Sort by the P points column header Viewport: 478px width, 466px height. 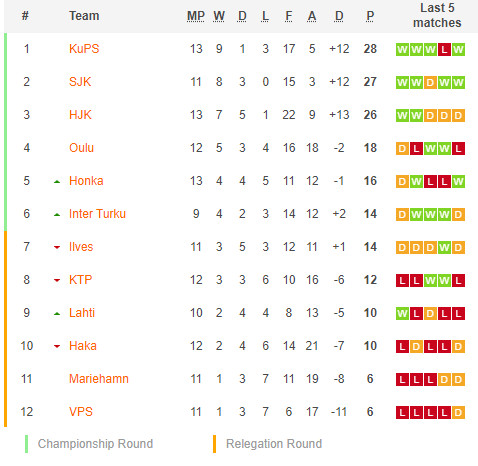click(x=370, y=16)
